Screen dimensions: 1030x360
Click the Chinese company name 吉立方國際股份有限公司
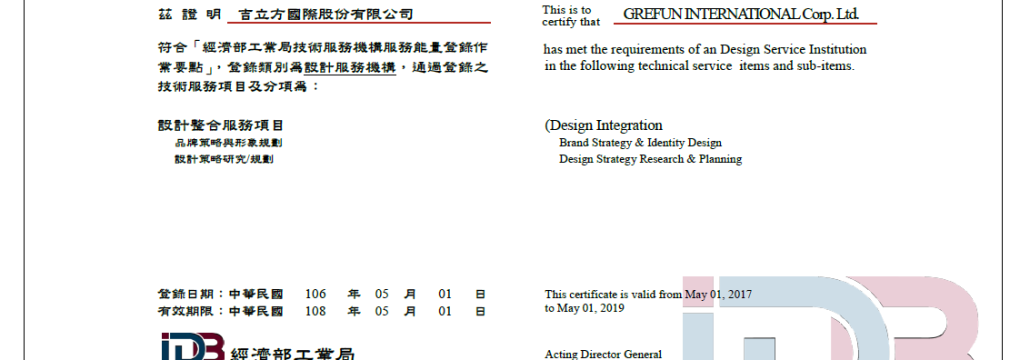pyautogui.click(x=326, y=14)
